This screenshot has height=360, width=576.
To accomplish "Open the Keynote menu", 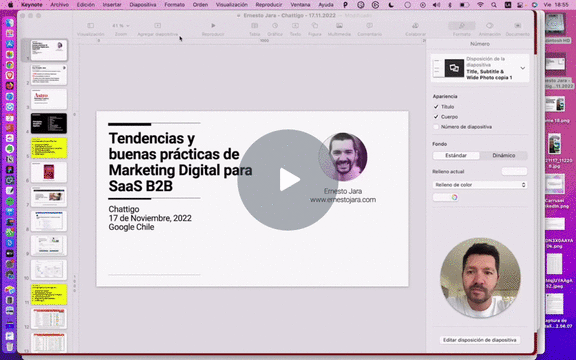I will [x=32, y=5].
